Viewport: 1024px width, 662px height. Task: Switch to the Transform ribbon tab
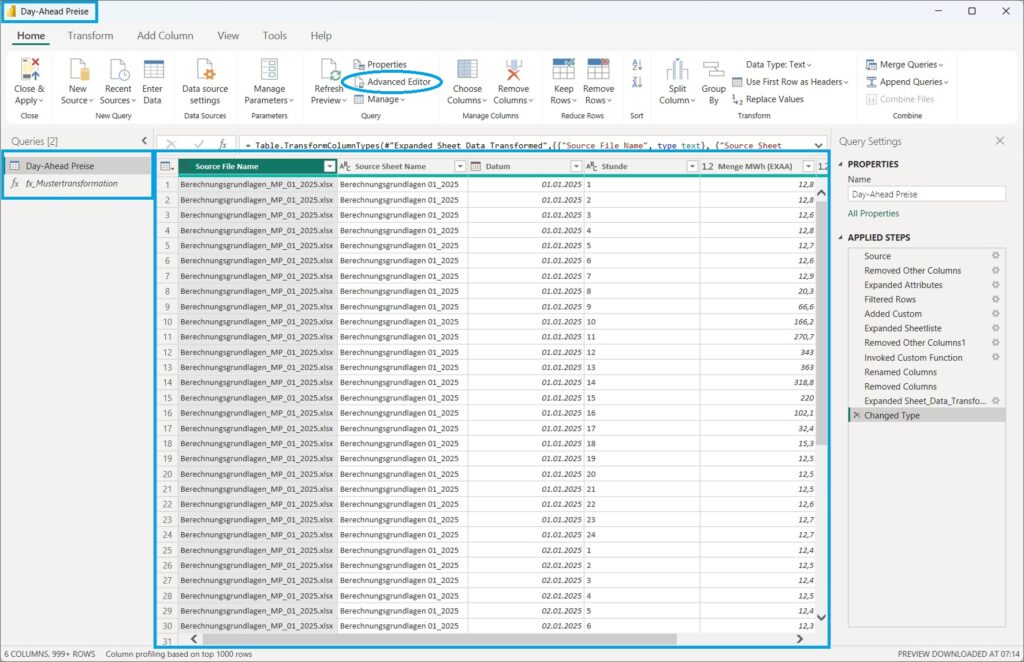coord(90,36)
